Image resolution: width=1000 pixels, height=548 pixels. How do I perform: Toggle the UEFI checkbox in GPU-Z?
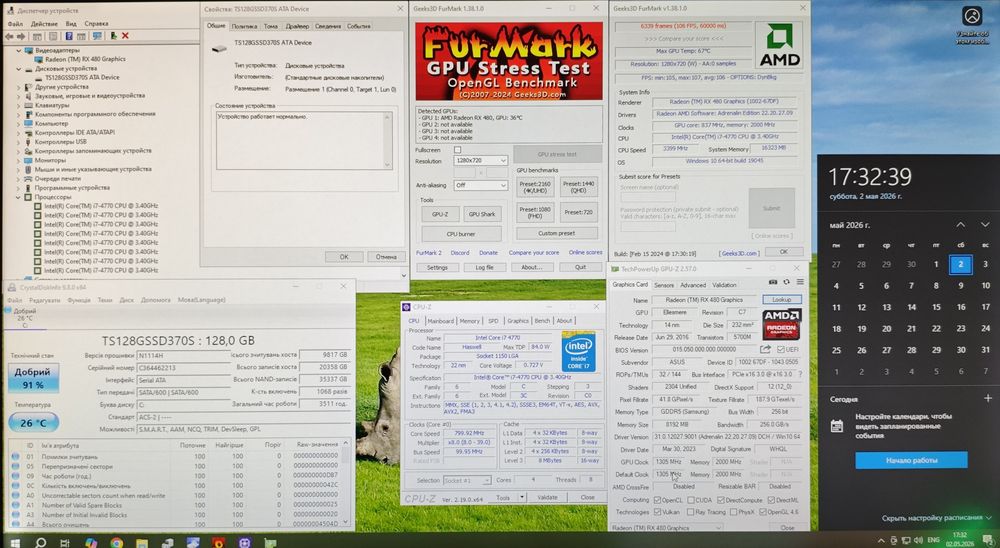(x=781, y=350)
